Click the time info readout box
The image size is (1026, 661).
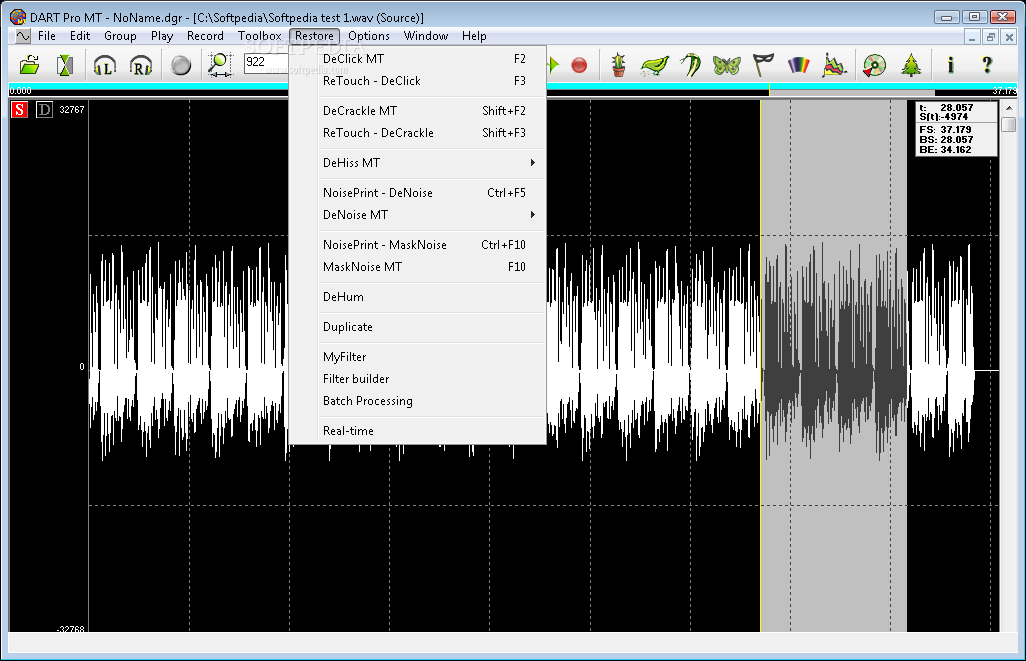tap(957, 129)
